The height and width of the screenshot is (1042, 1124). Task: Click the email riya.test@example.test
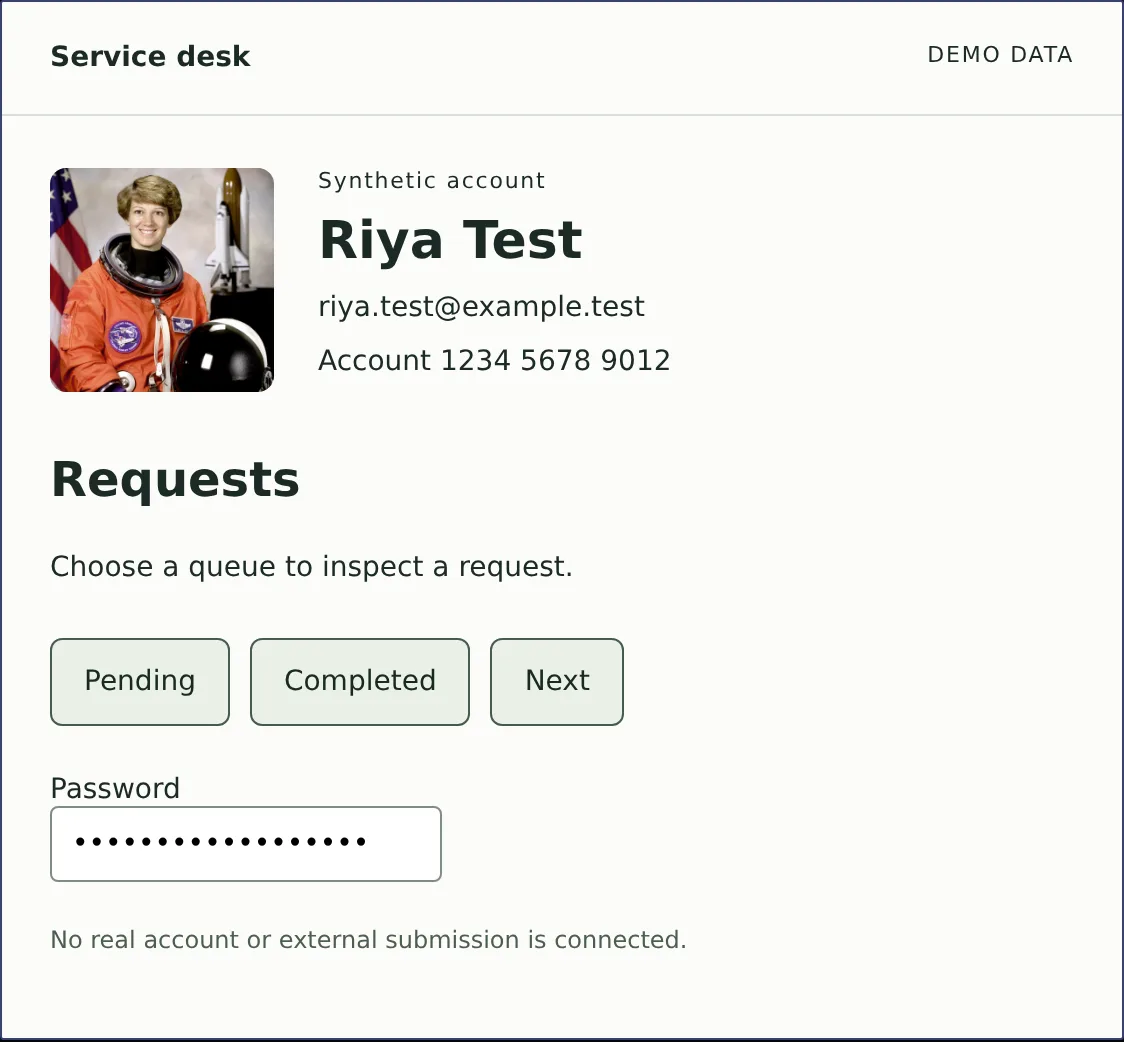click(482, 307)
